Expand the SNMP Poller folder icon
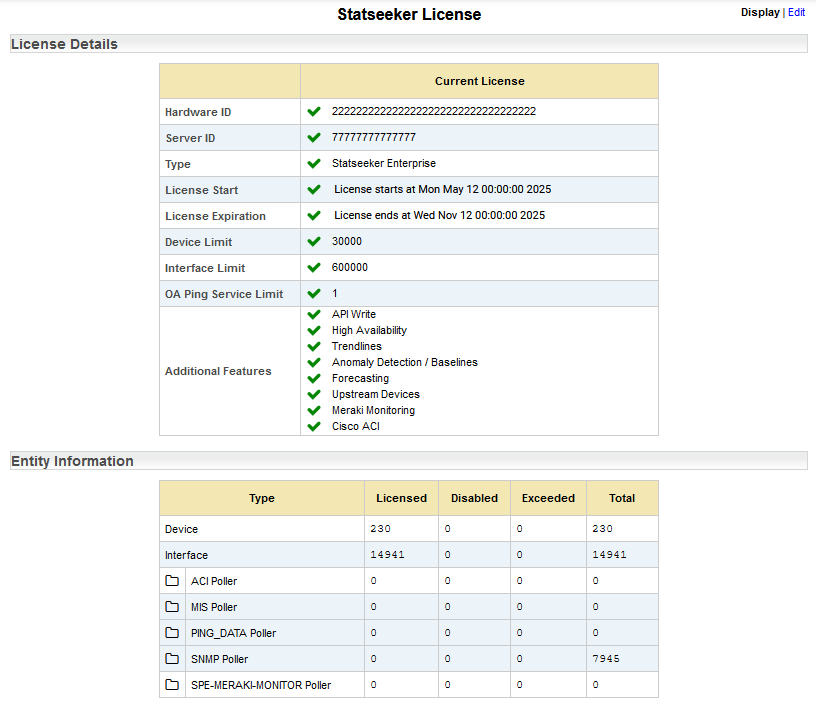 172,658
